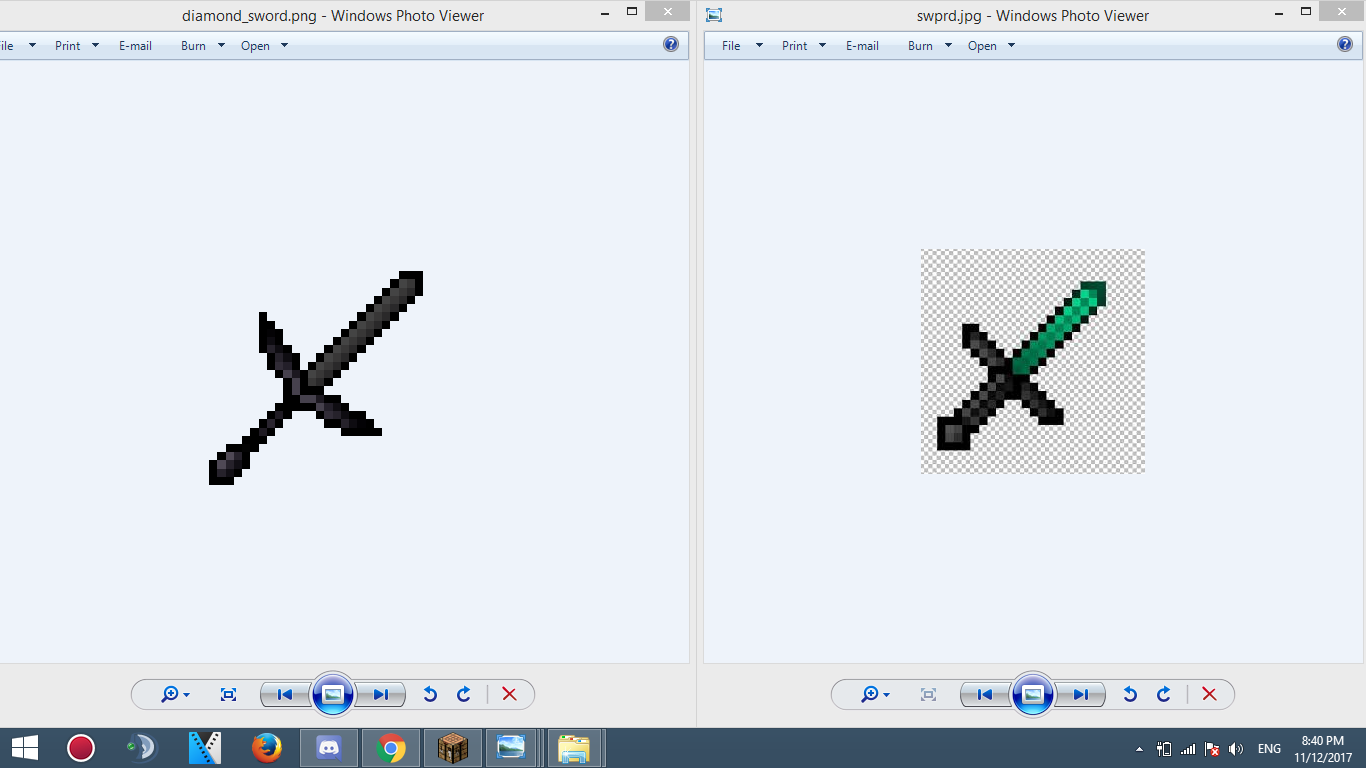Open Firefox from taskbar
The width and height of the screenshot is (1366, 768).
click(267, 748)
